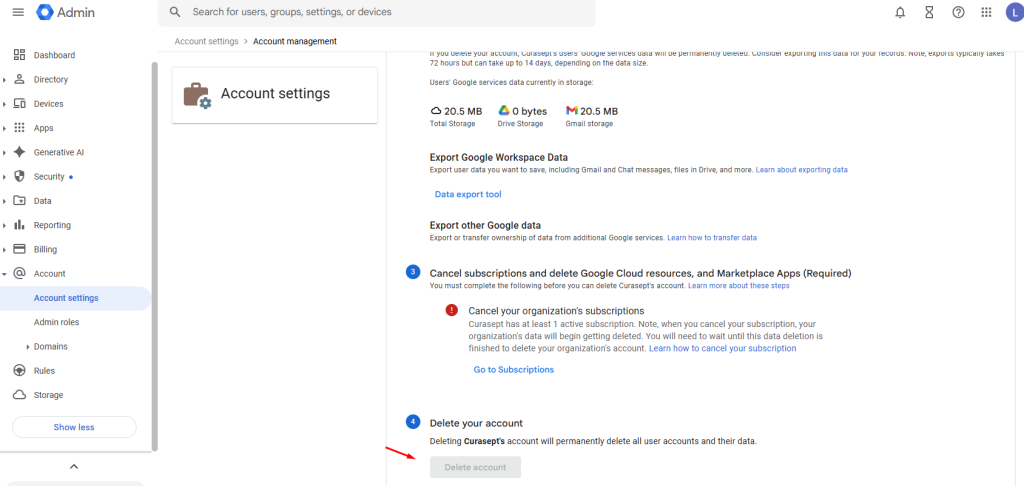
Task: Expand the Directory section arrow
Action: (x=5, y=80)
